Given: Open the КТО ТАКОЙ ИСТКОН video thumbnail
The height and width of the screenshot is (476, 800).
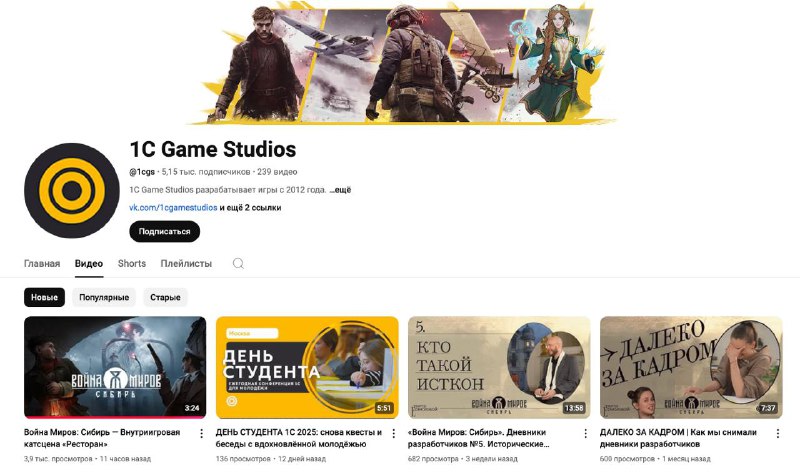Looking at the screenshot, I should (x=499, y=367).
